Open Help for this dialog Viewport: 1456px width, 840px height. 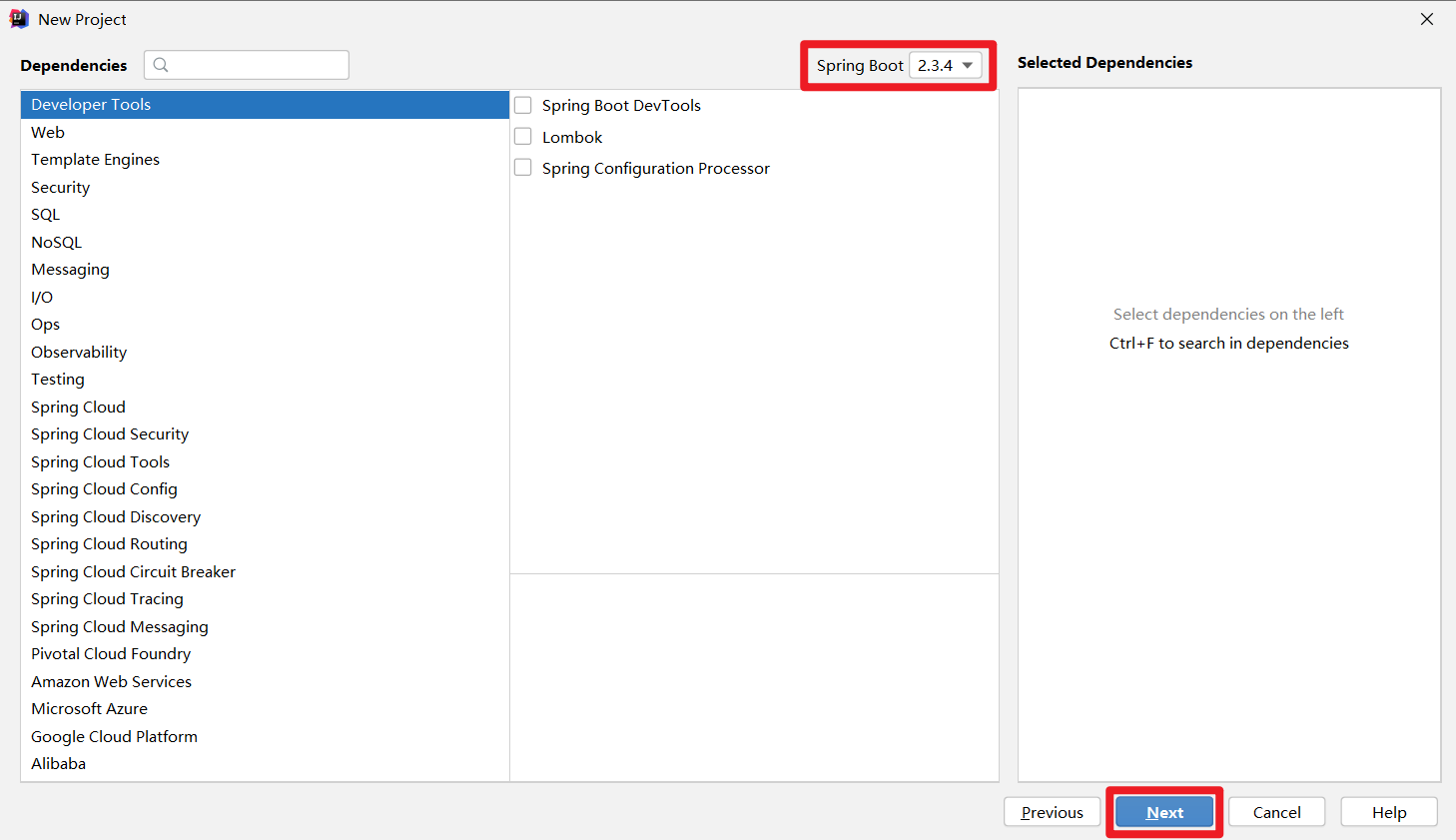pyautogui.click(x=1389, y=812)
